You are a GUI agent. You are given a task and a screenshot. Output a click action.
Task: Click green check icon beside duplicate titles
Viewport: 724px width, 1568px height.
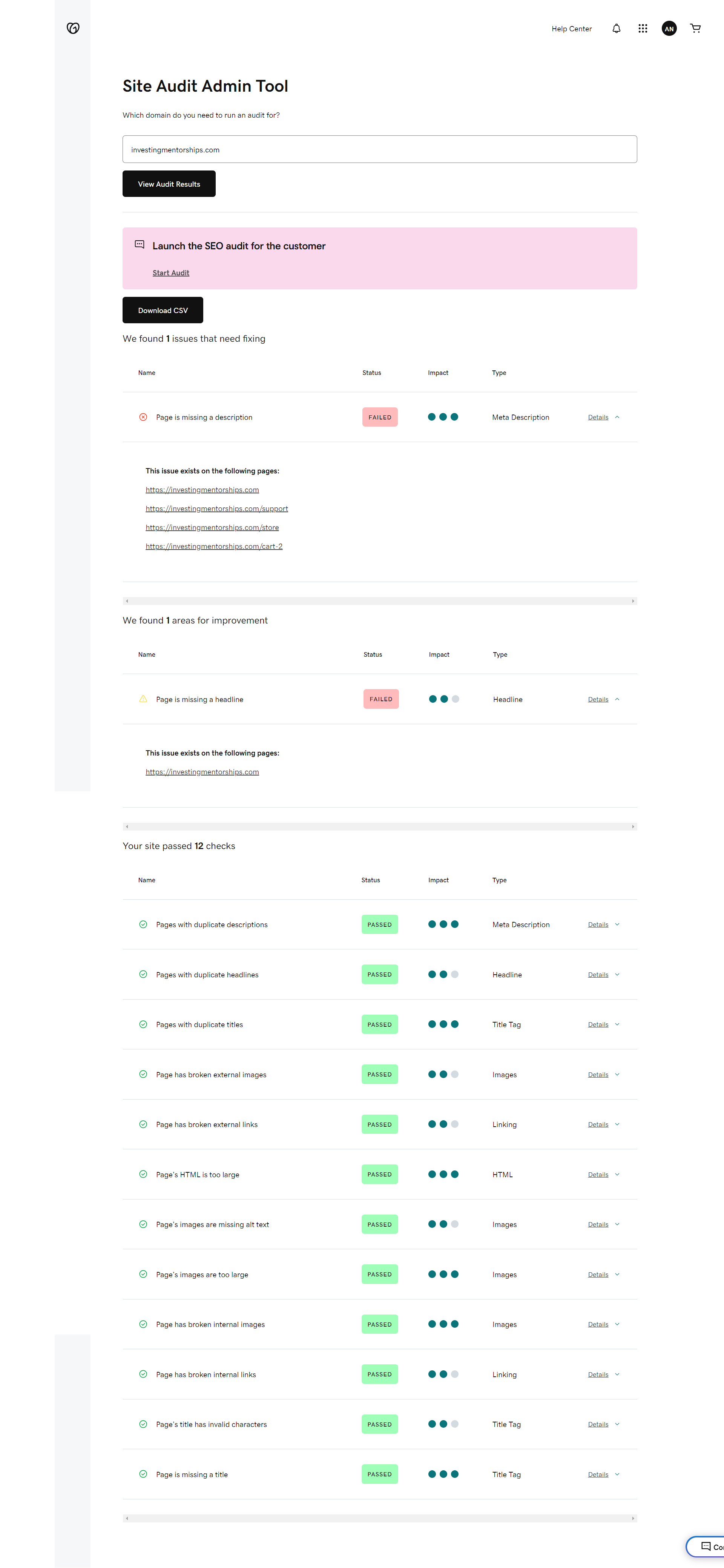pos(143,1024)
